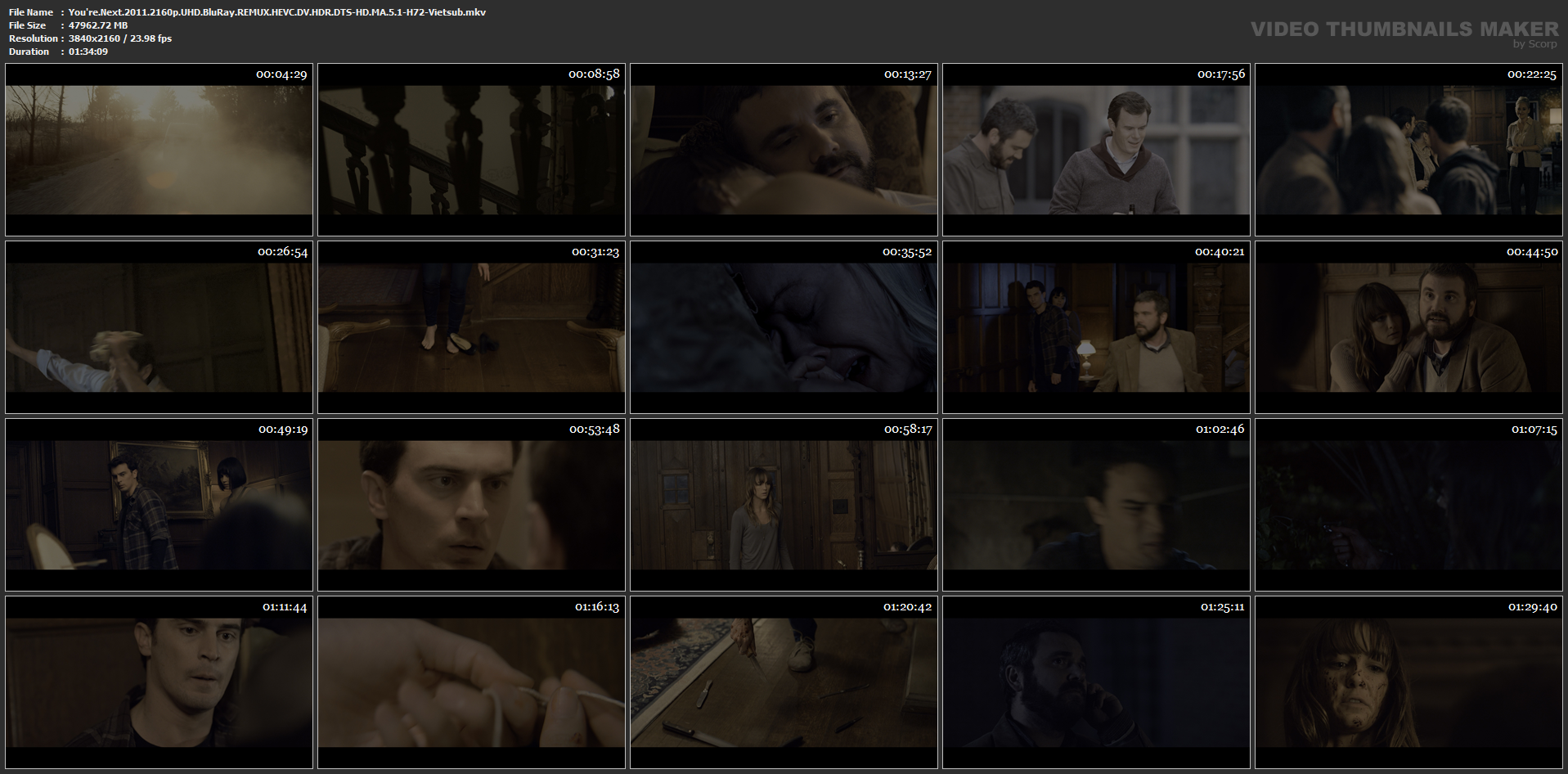
Task: Click the thumbnail at 00:40:21
Action: click(1096, 327)
